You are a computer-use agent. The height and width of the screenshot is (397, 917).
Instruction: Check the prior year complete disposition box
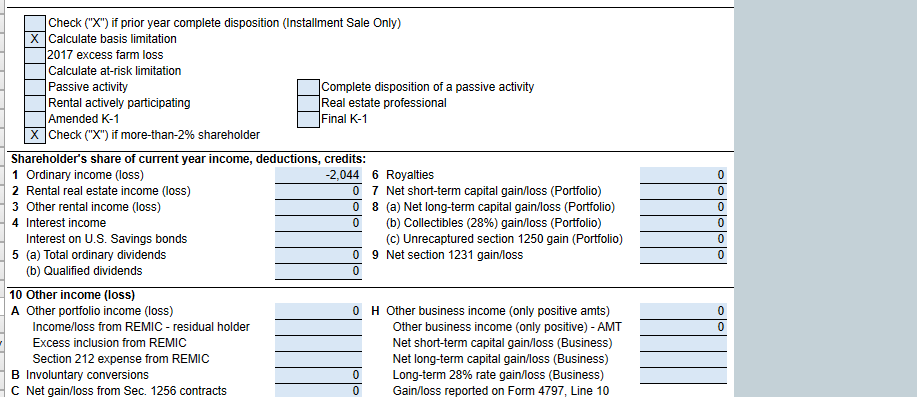click(35, 23)
